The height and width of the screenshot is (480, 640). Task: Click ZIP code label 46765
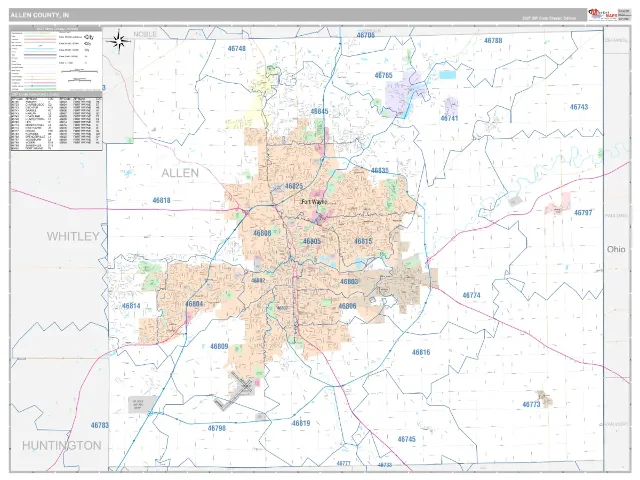click(x=383, y=76)
